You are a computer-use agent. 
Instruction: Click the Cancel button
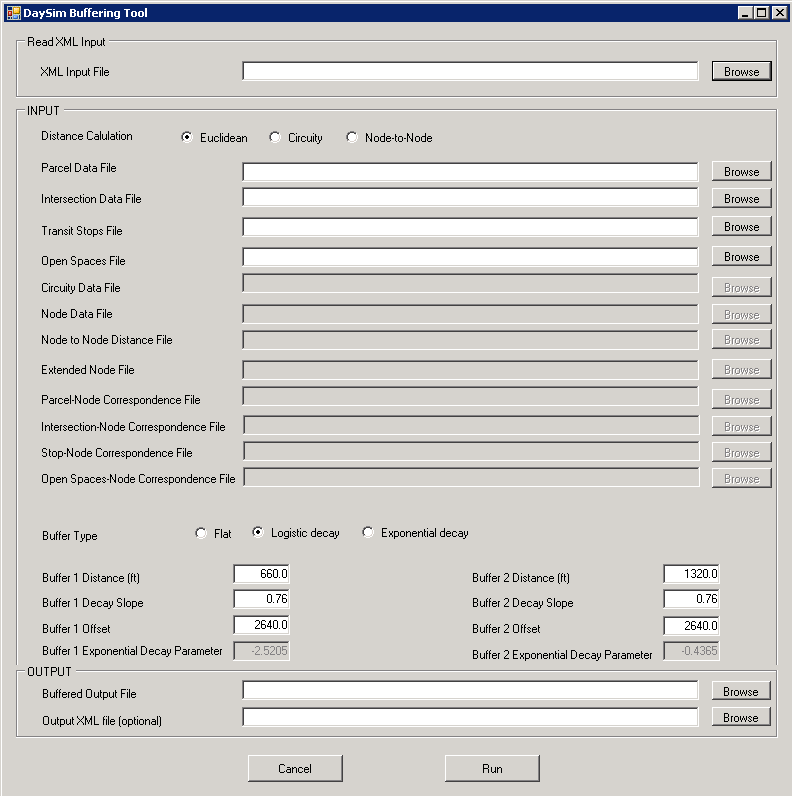tap(295, 769)
